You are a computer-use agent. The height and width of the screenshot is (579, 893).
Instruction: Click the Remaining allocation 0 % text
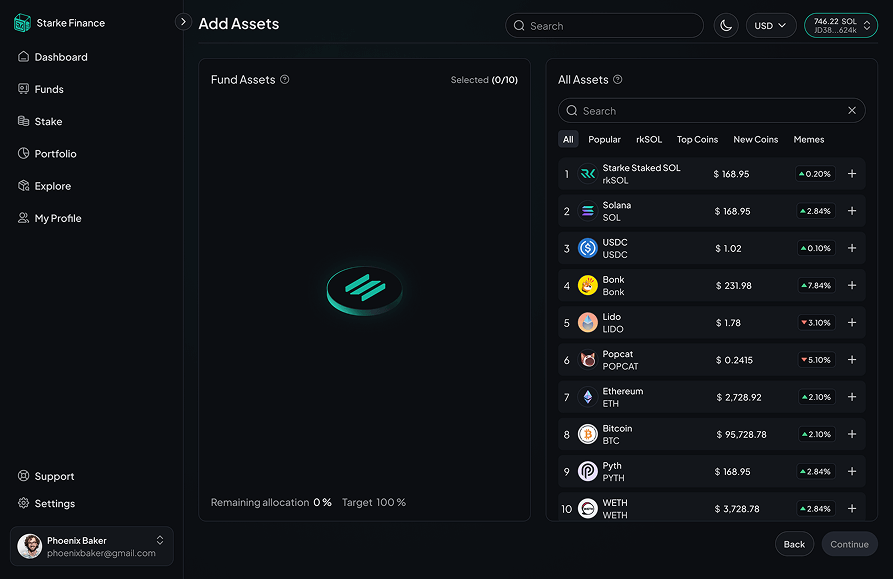pyautogui.click(x=271, y=502)
